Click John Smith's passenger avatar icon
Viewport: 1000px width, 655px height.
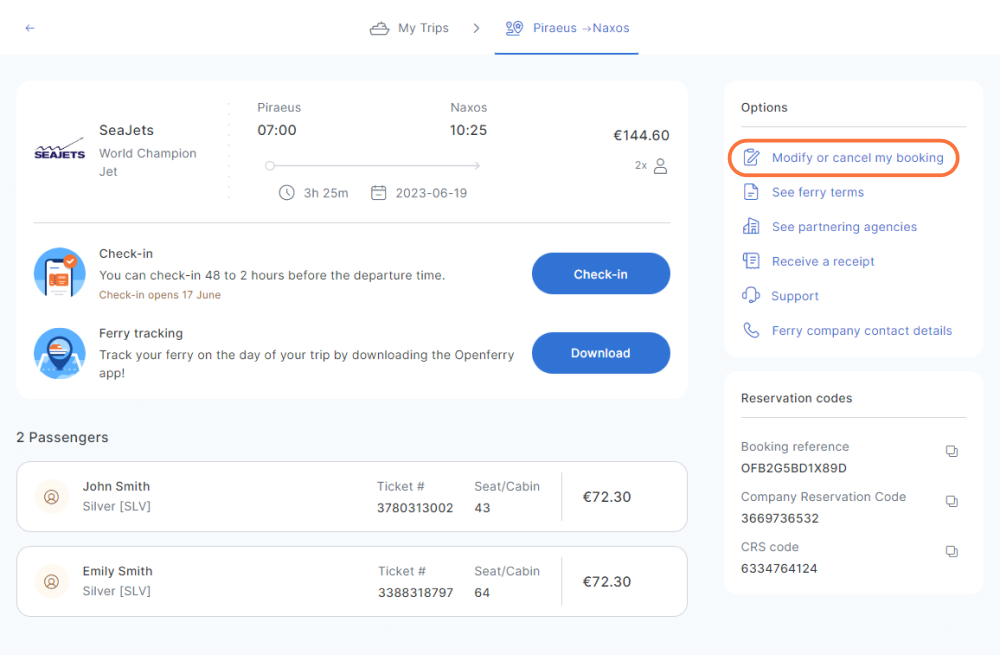[x=52, y=497]
